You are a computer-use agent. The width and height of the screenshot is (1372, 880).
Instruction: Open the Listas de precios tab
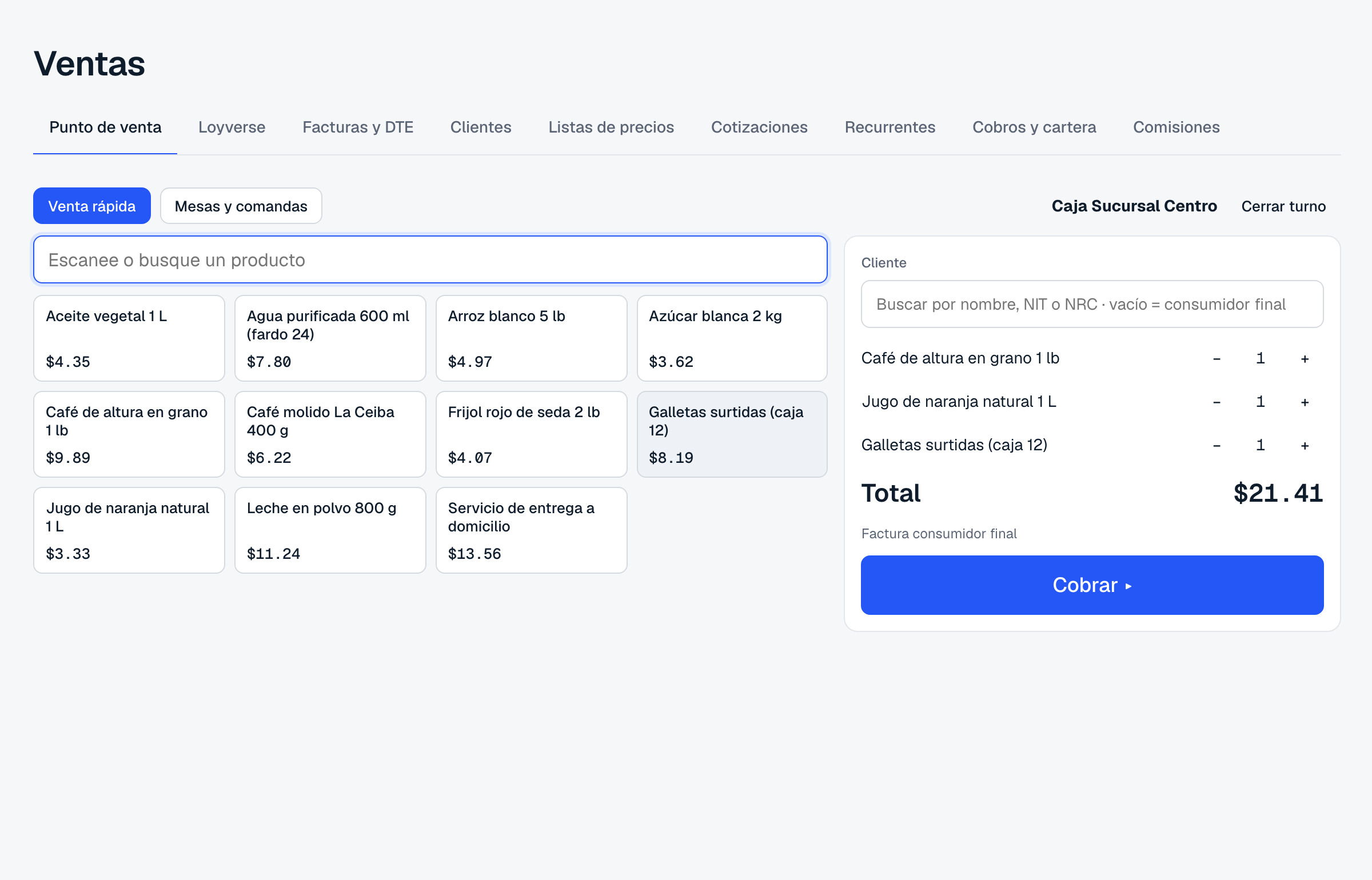[x=611, y=127]
